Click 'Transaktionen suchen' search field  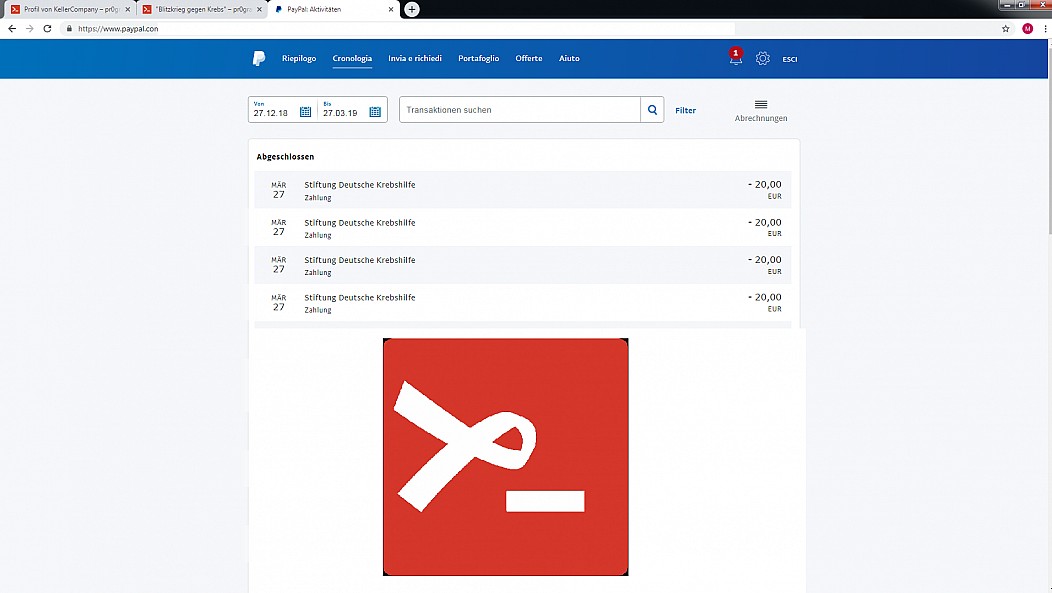point(520,110)
